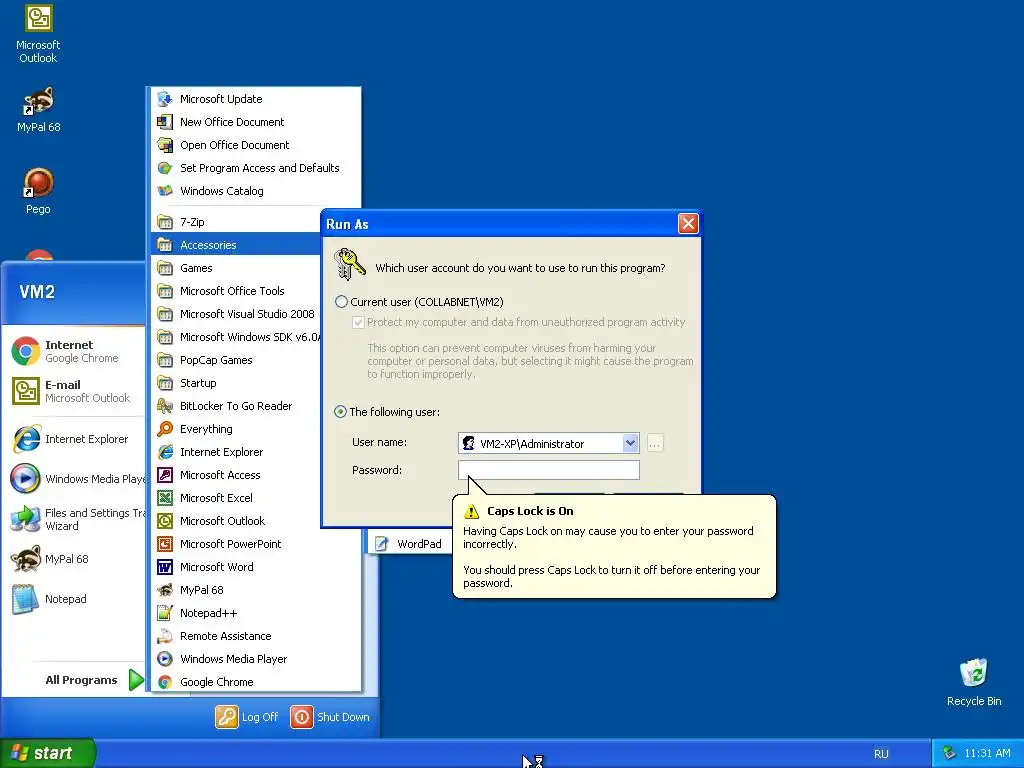Viewport: 1024px width, 768px height.
Task: Open Notepad from Start menu left pane
Action: (73, 599)
